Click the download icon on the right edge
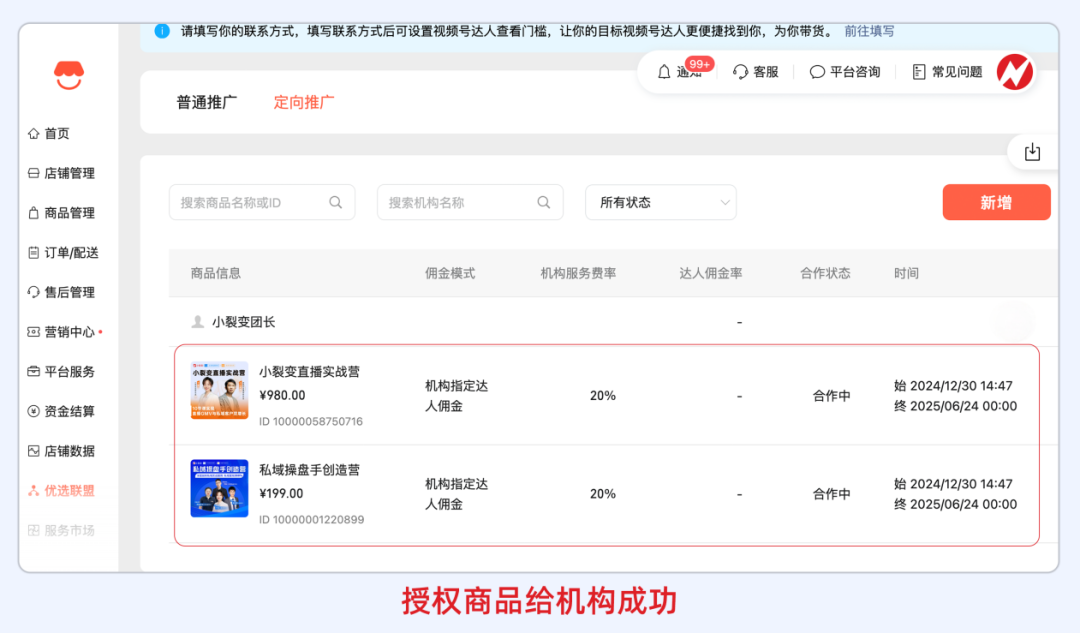 click(1033, 150)
